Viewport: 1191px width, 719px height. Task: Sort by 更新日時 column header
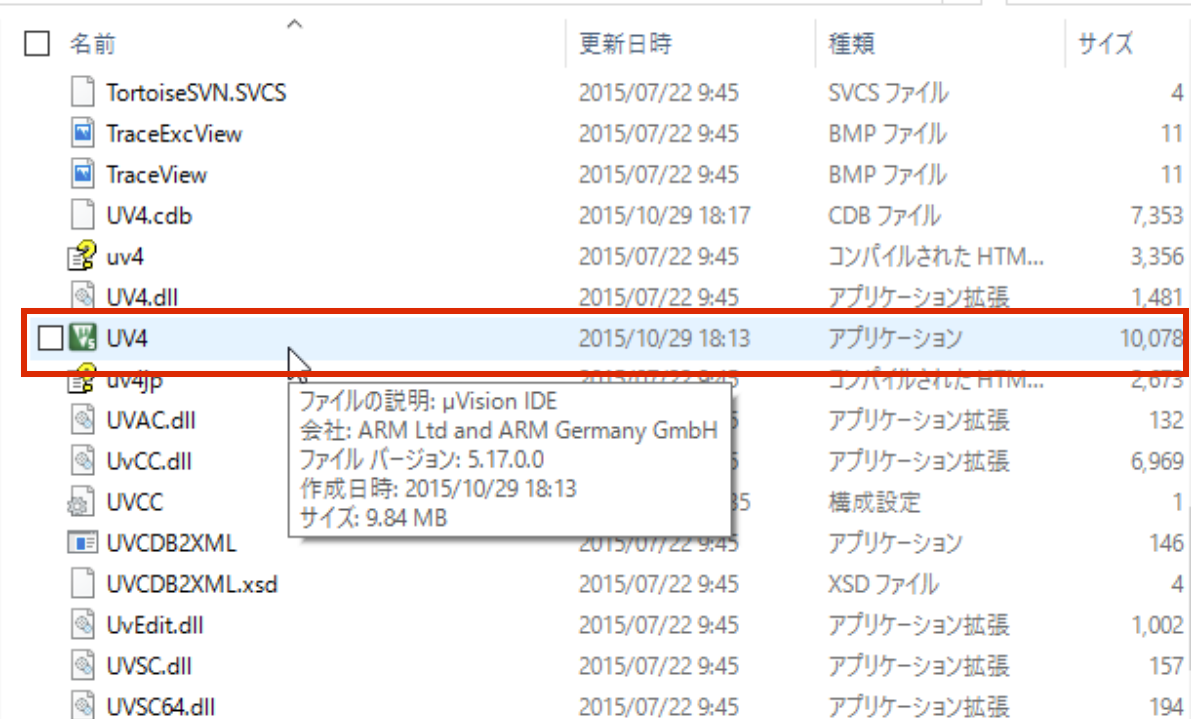(625, 44)
